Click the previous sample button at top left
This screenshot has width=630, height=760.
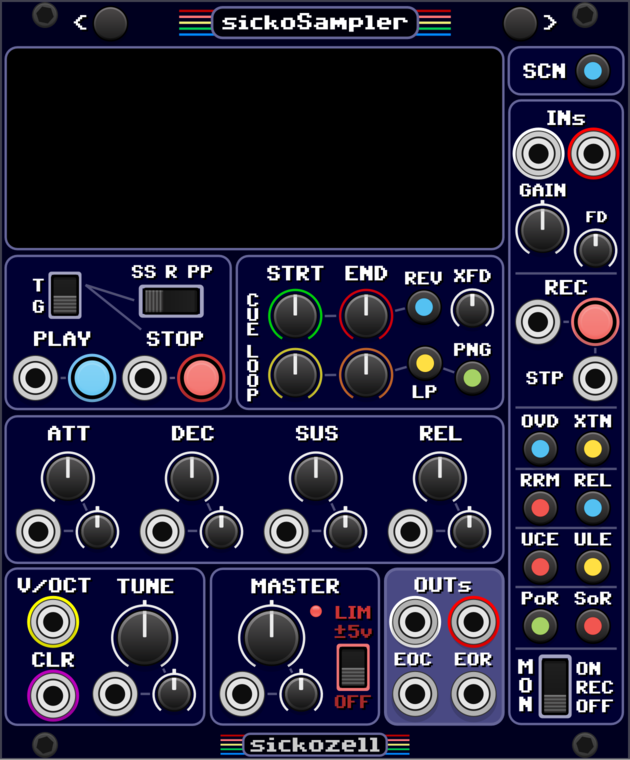110,23
